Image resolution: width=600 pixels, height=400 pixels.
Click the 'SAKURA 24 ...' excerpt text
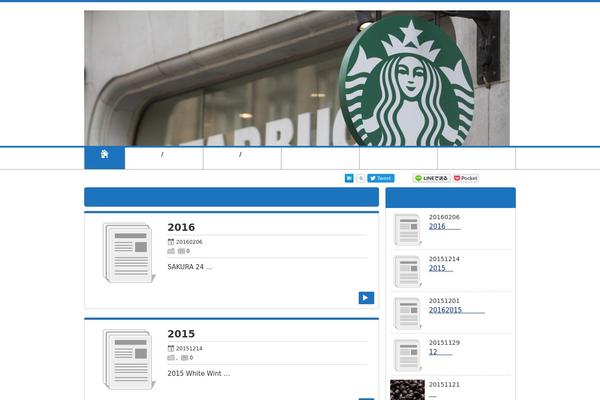pos(189,267)
